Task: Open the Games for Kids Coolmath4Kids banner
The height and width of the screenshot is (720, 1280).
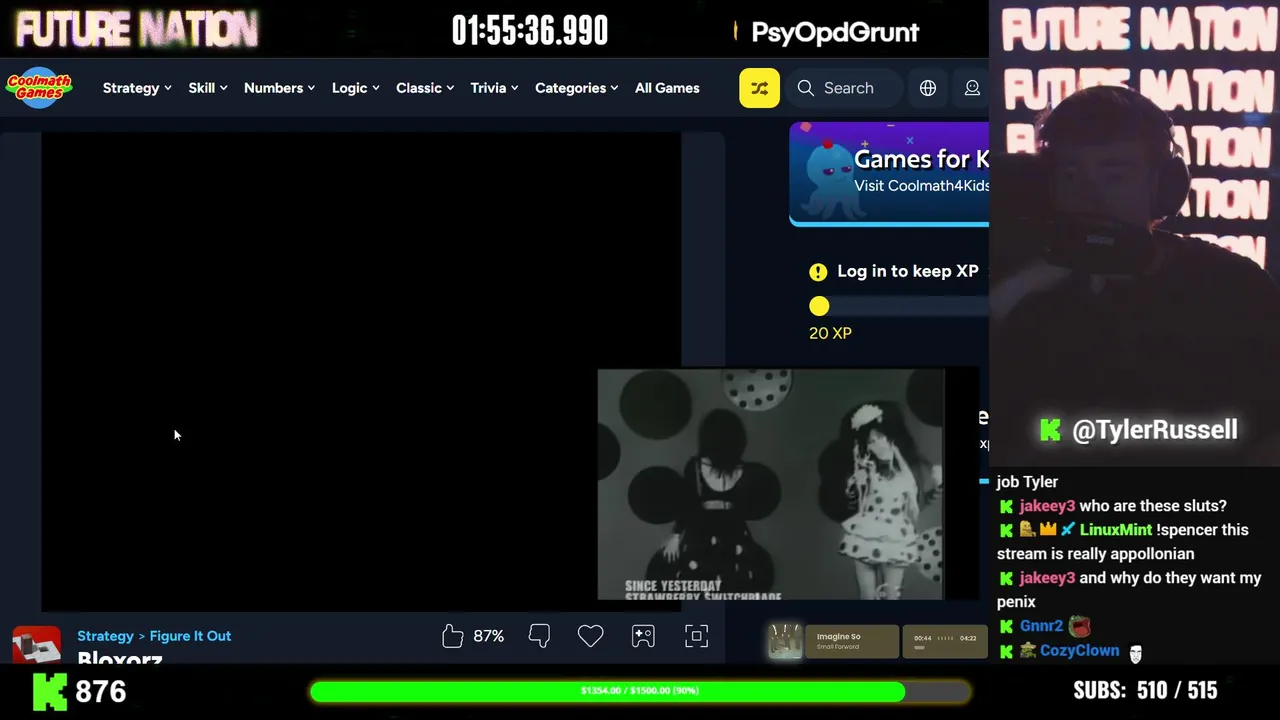Action: pos(889,174)
